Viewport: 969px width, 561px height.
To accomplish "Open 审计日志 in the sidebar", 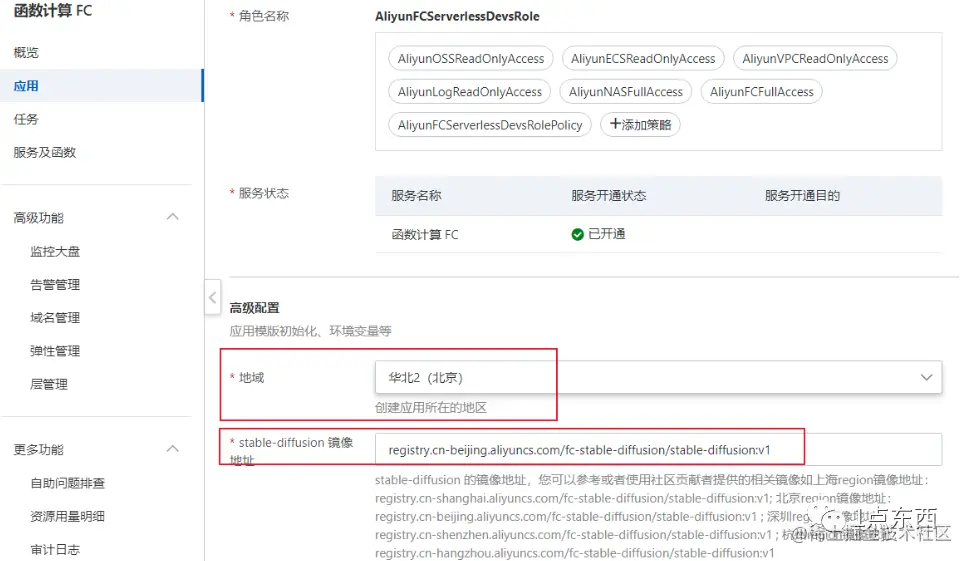I will [x=55, y=549].
